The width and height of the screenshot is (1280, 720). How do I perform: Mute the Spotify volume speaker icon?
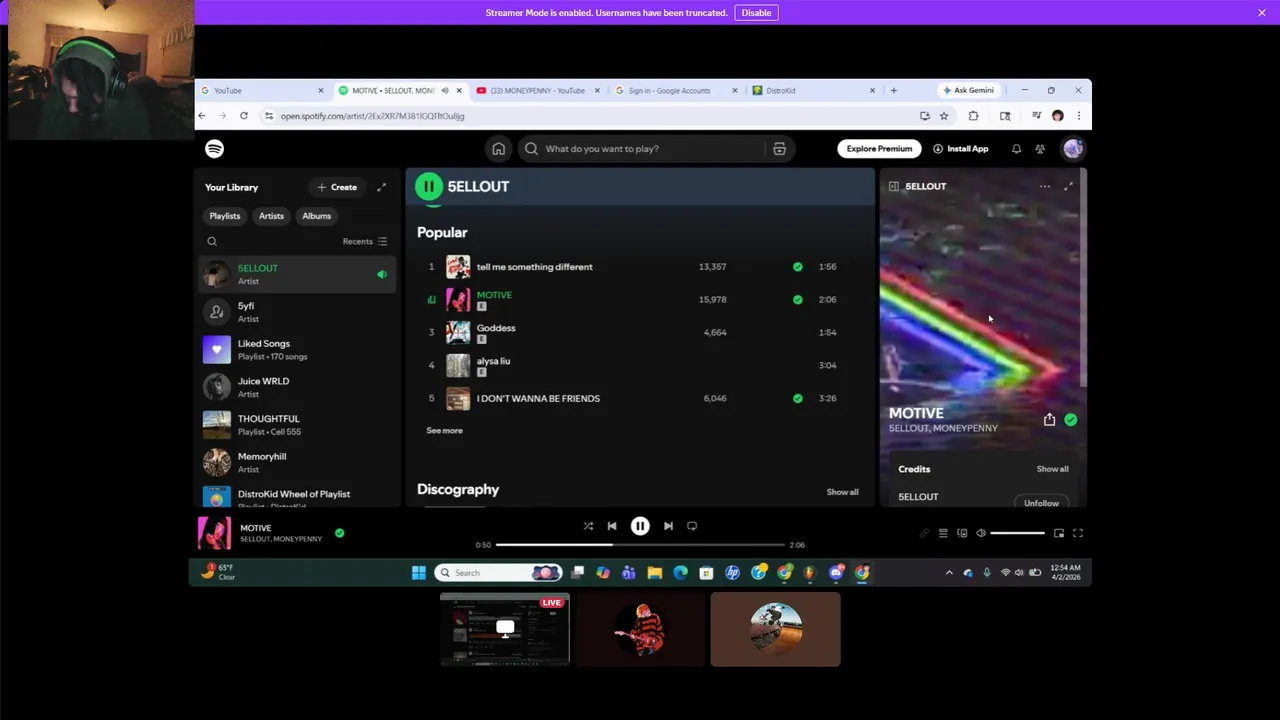981,533
